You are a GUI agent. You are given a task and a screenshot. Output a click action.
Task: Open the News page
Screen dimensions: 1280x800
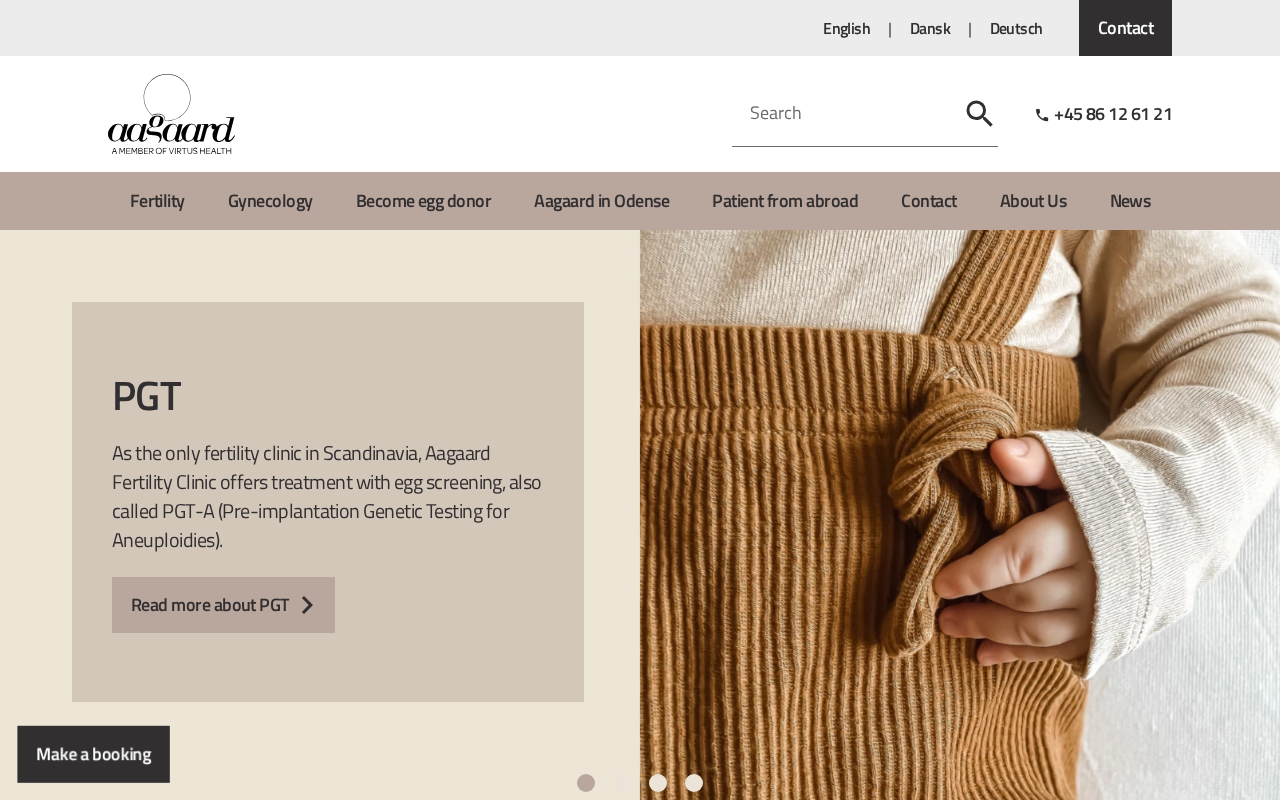tap(1130, 201)
